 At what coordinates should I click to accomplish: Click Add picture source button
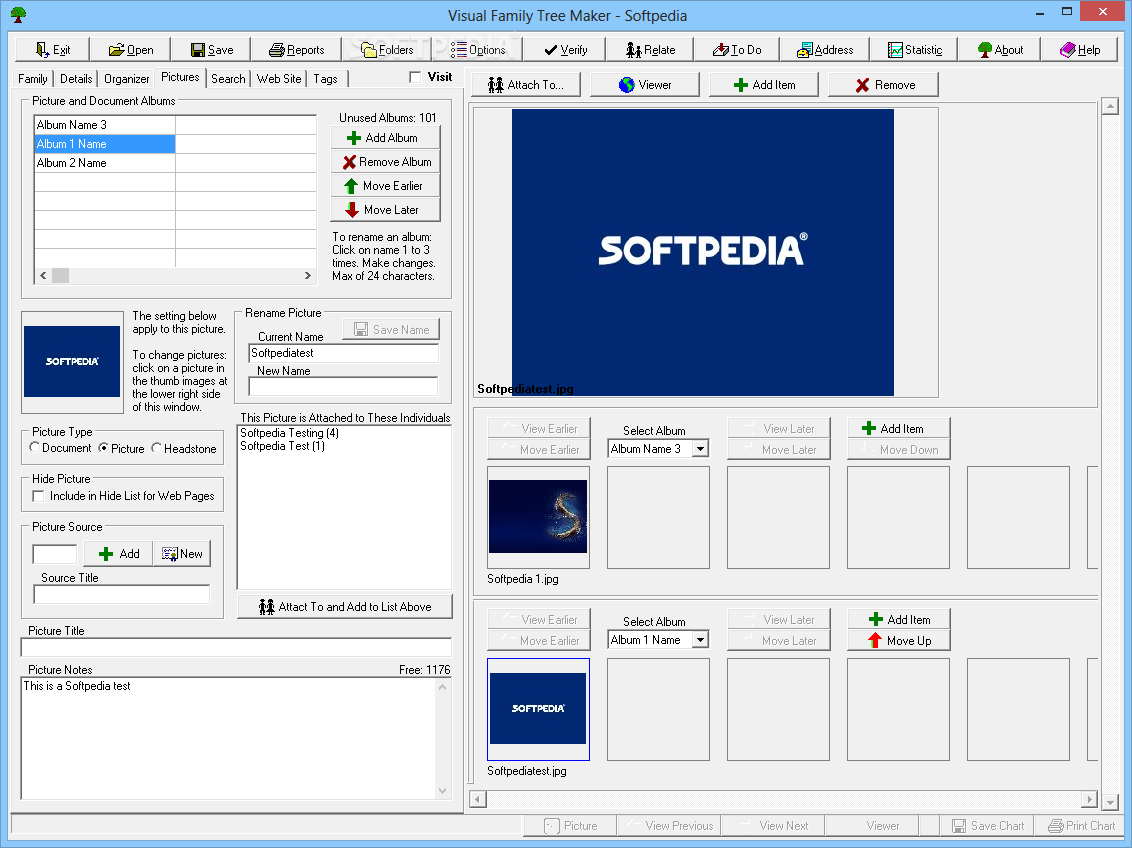coord(118,554)
